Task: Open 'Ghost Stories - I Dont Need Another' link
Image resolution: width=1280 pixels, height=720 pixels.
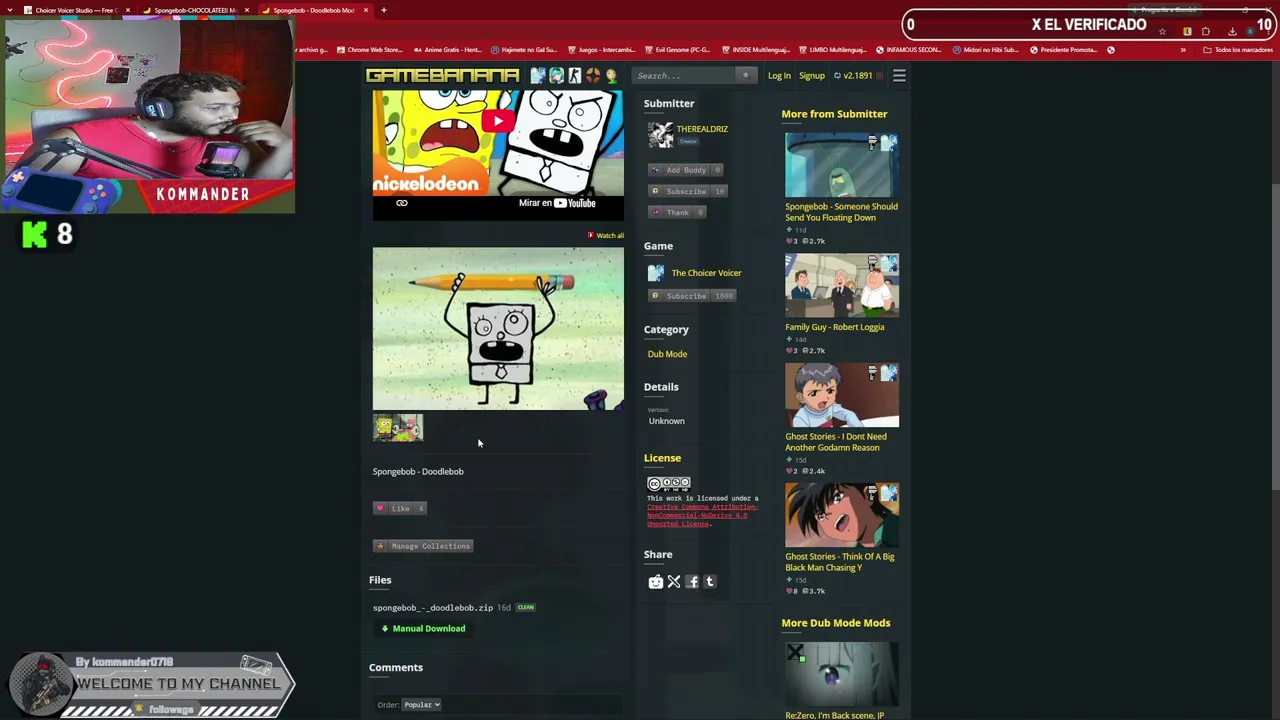Action: point(836,442)
